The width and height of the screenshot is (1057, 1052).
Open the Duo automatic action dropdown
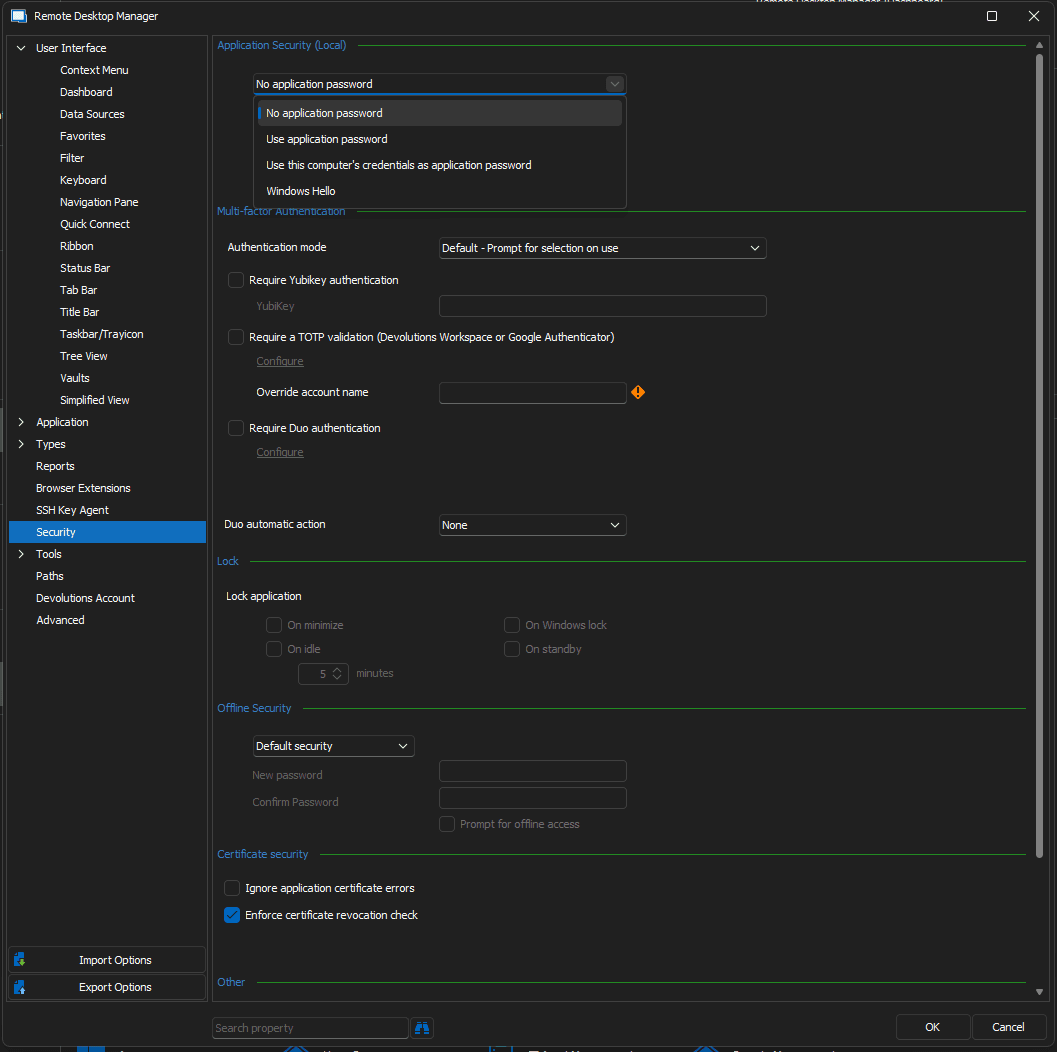pyautogui.click(x=532, y=525)
